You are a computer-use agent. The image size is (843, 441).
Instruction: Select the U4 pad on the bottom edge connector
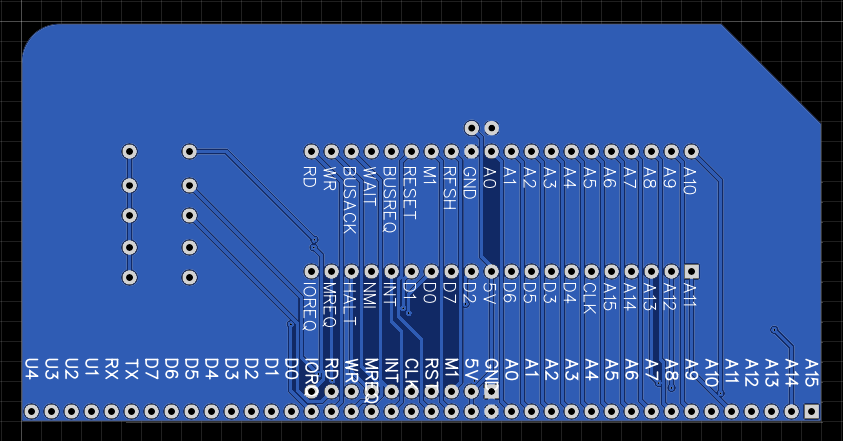click(31, 411)
